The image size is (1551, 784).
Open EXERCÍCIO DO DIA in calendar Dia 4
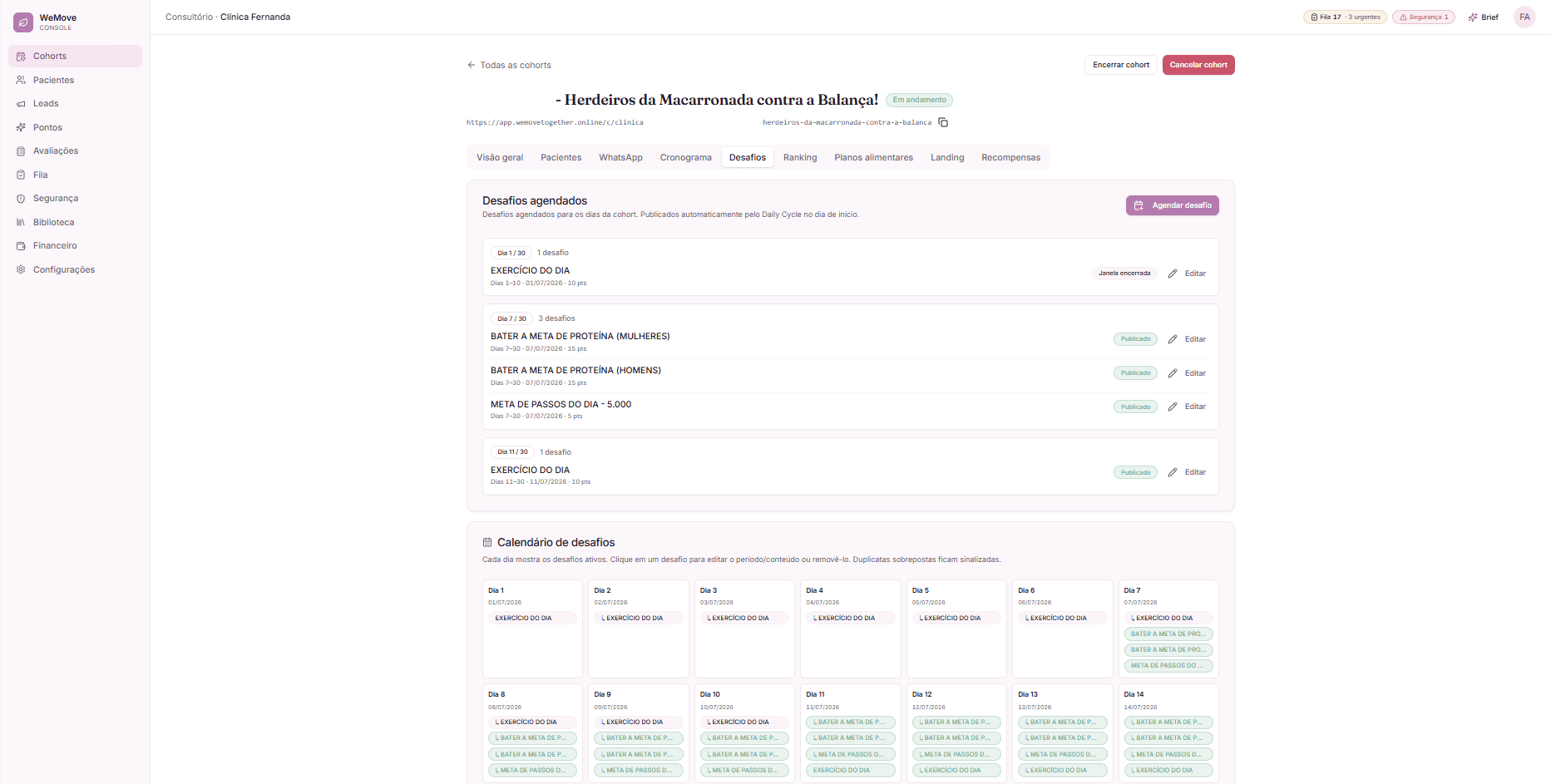[x=851, y=618]
